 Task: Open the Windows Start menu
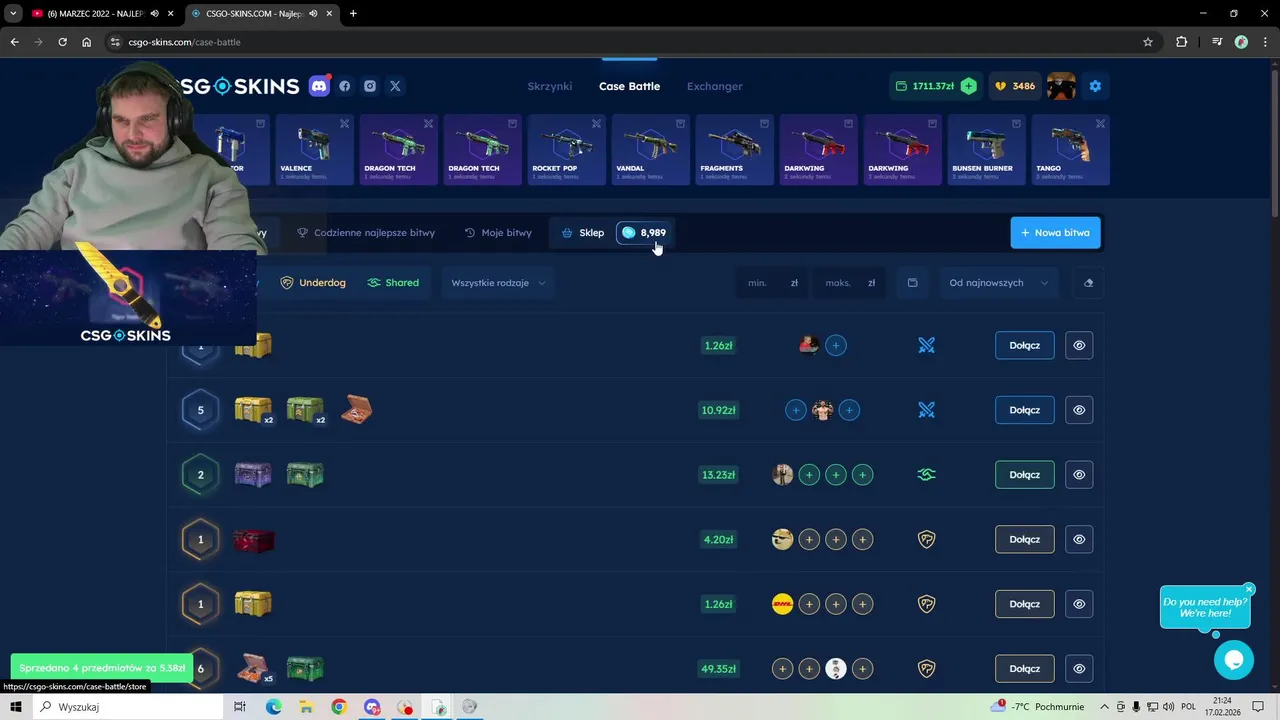coord(16,707)
